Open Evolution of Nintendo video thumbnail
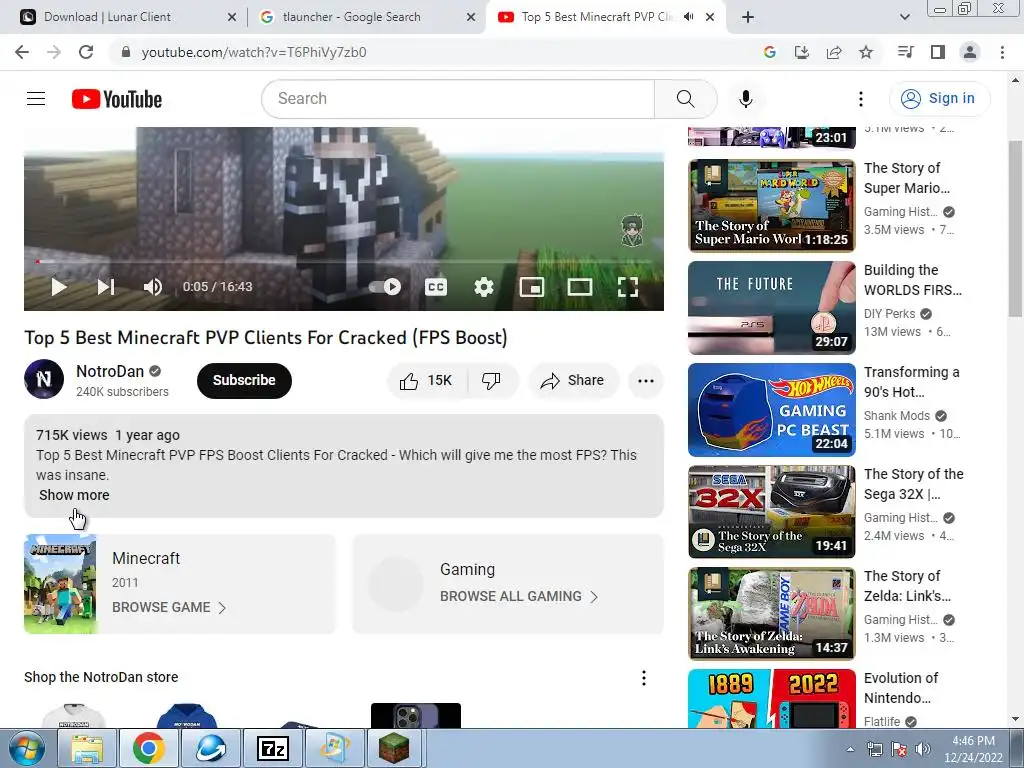 click(772, 698)
